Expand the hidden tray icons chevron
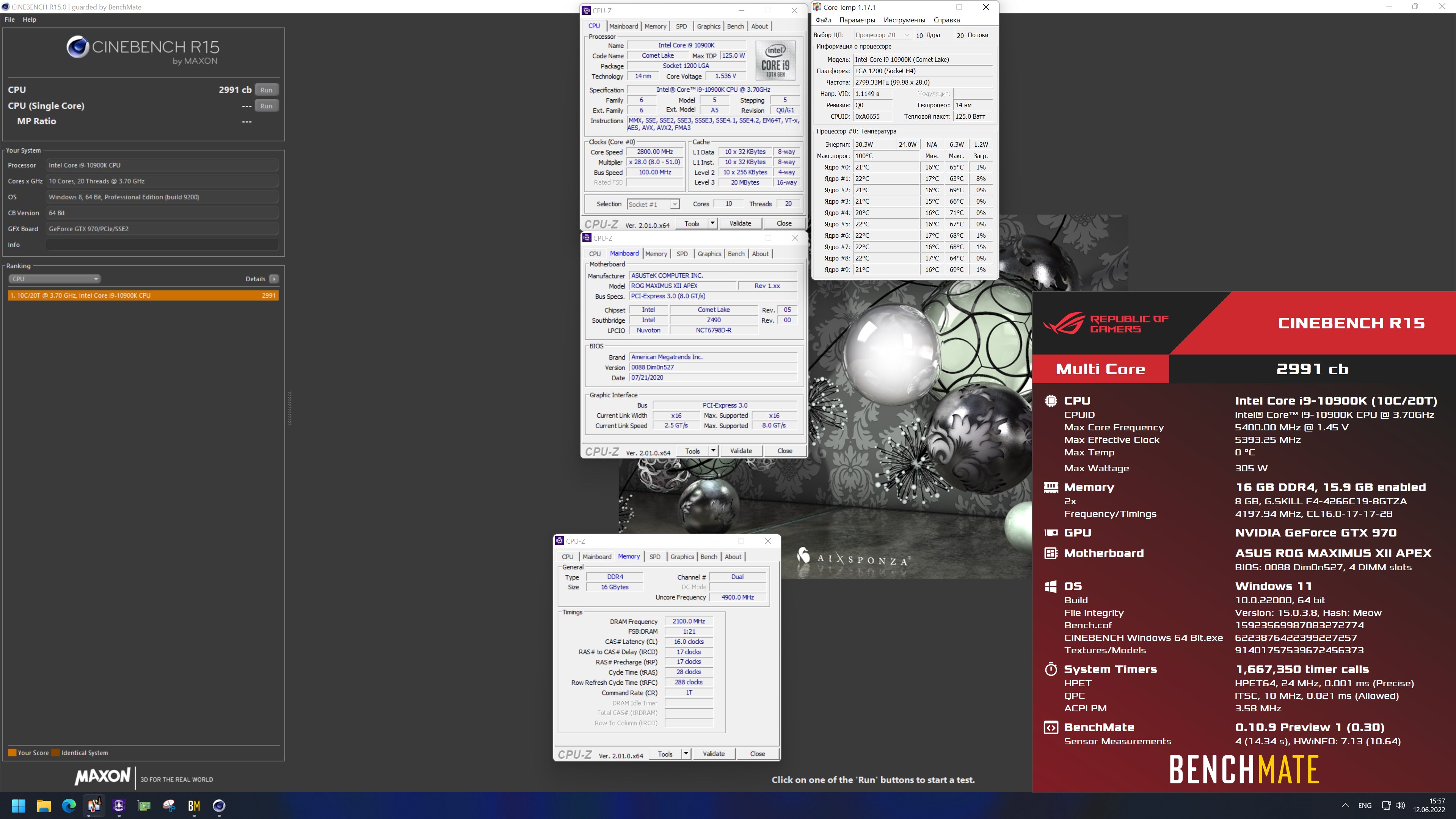The width and height of the screenshot is (1456, 819). click(1346, 805)
